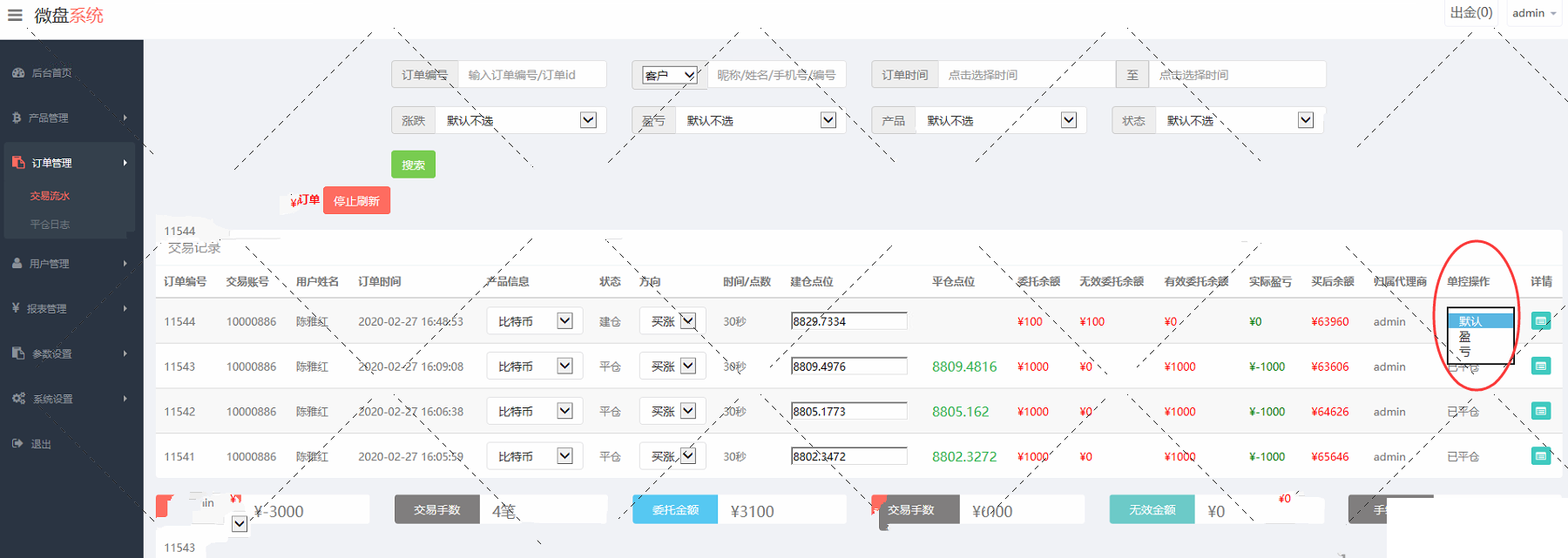Open details icon for order 11544
This screenshot has height=558, width=1568.
click(x=1540, y=321)
